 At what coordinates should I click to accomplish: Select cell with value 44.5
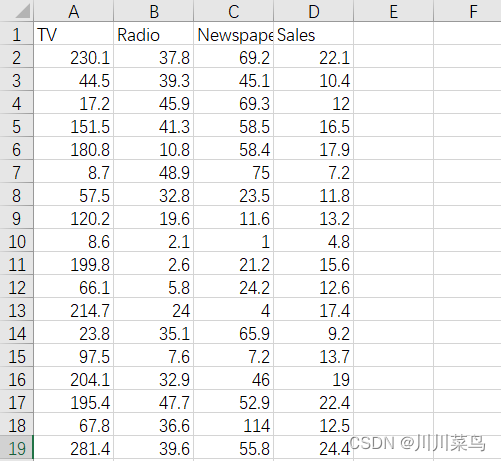(74, 80)
